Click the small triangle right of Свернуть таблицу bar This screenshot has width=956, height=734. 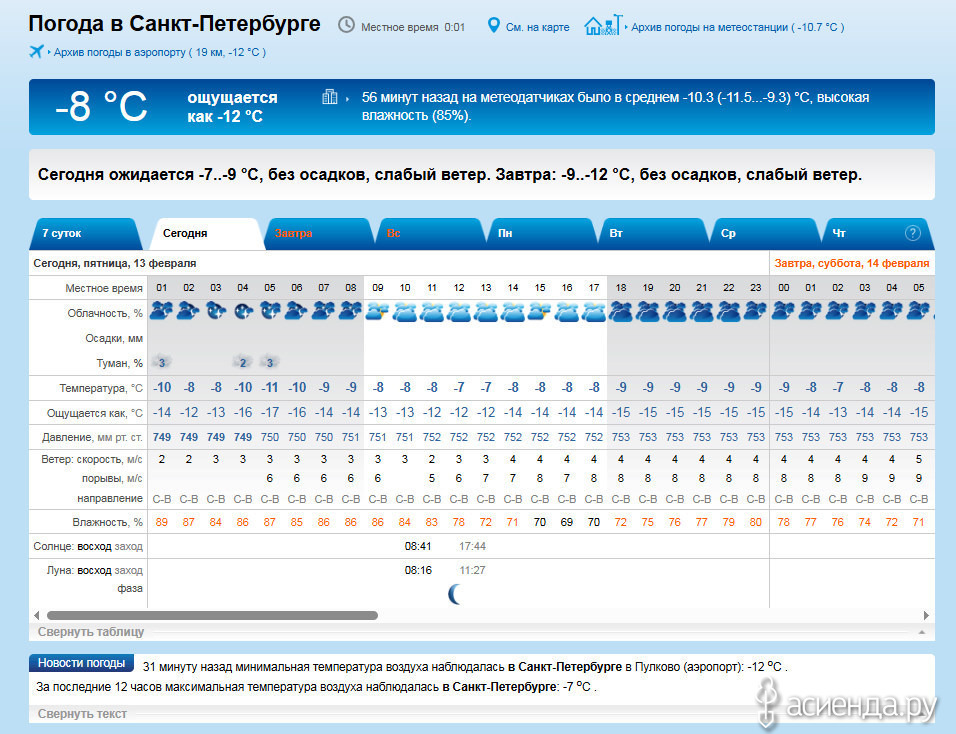(920, 632)
